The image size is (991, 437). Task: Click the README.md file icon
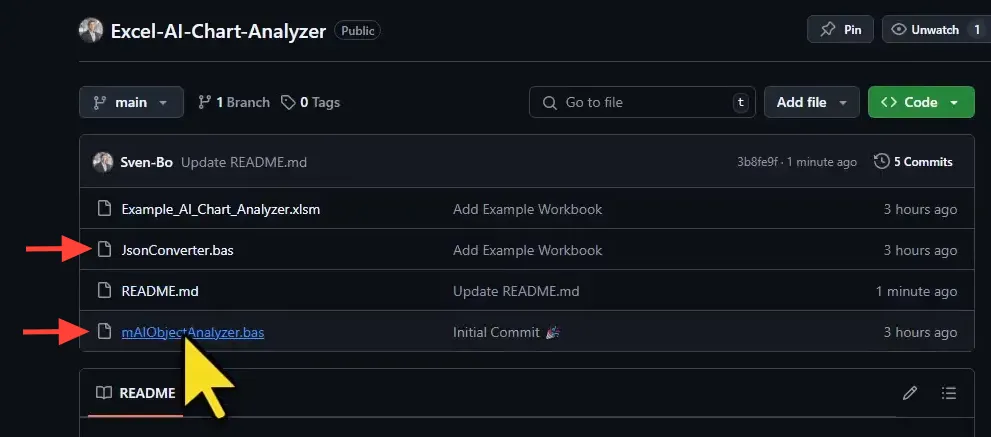coord(103,291)
